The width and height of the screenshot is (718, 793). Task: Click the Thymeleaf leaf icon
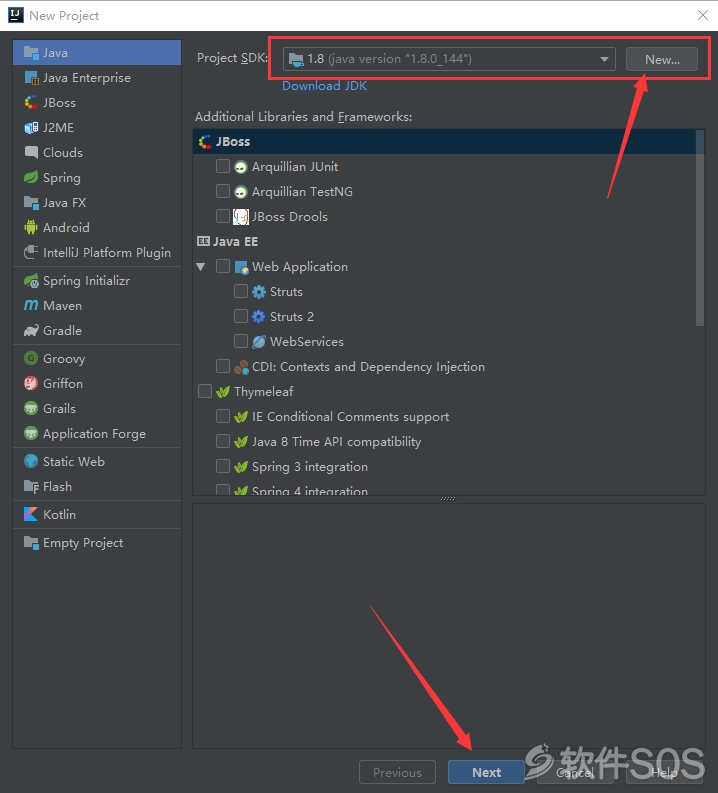(223, 392)
